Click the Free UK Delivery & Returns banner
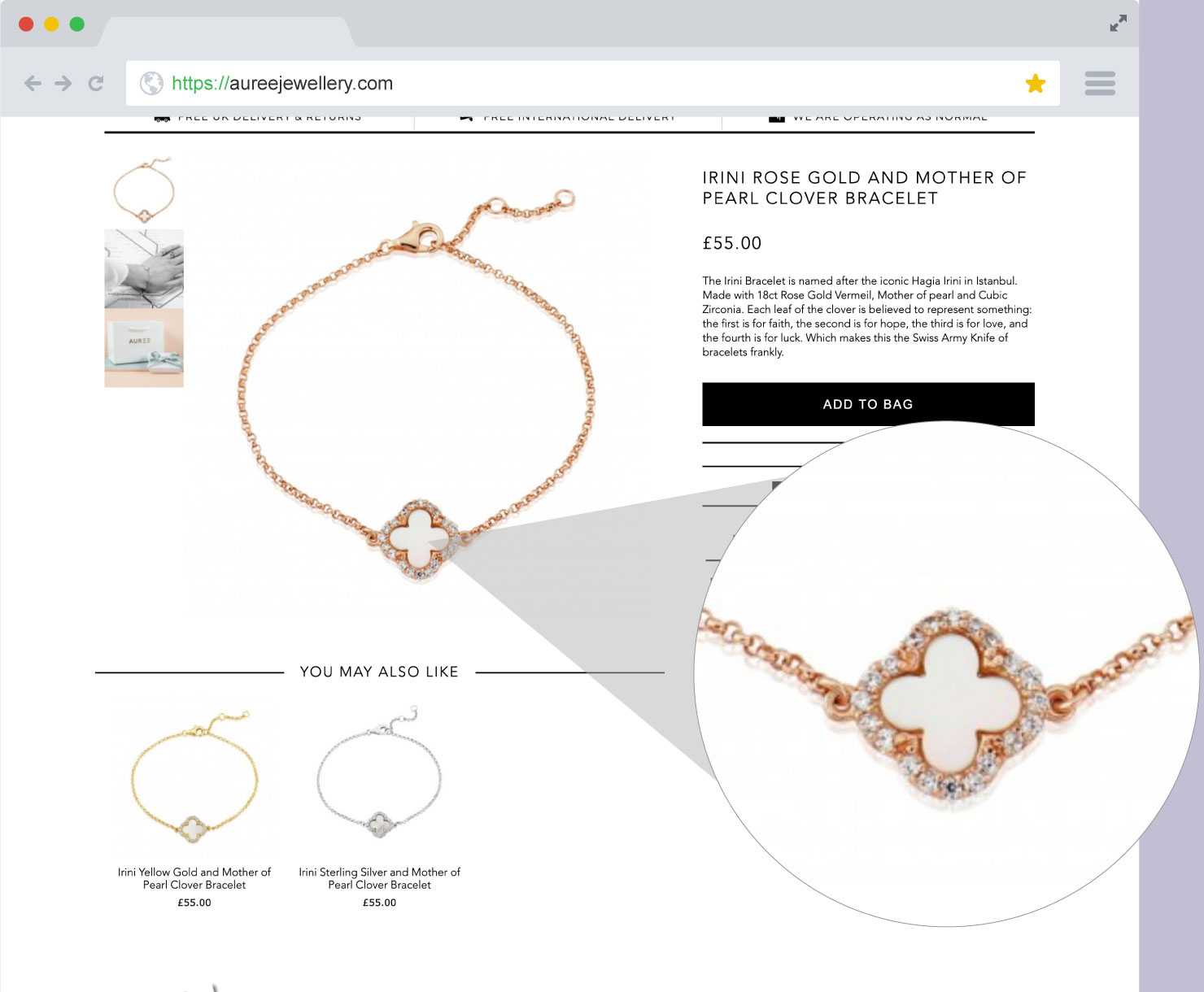This screenshot has height=992, width=1204. pos(258,117)
